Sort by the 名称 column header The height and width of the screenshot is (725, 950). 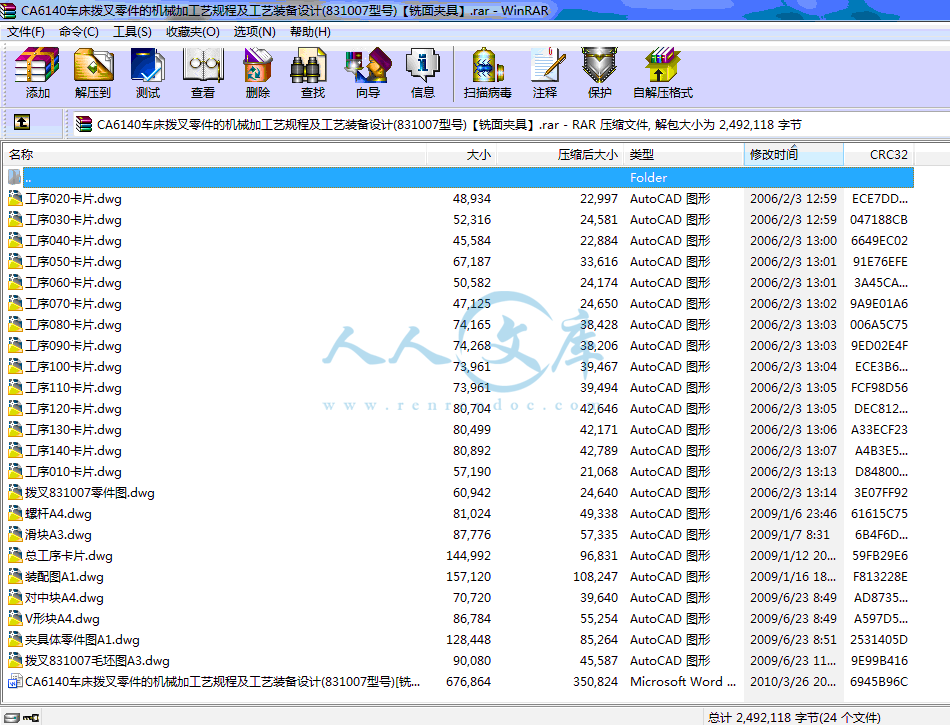tap(215, 154)
